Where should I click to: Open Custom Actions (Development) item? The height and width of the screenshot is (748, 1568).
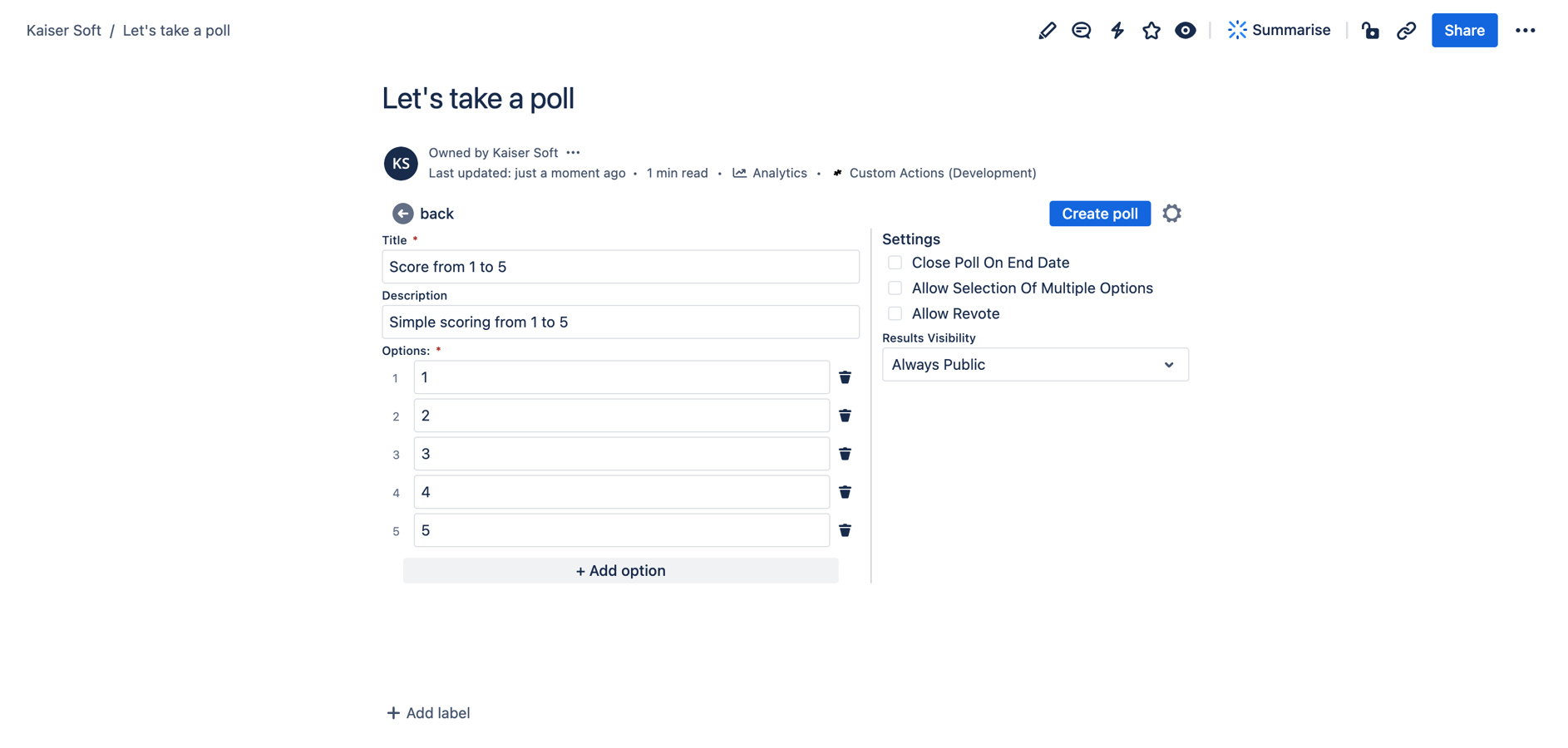(942, 173)
